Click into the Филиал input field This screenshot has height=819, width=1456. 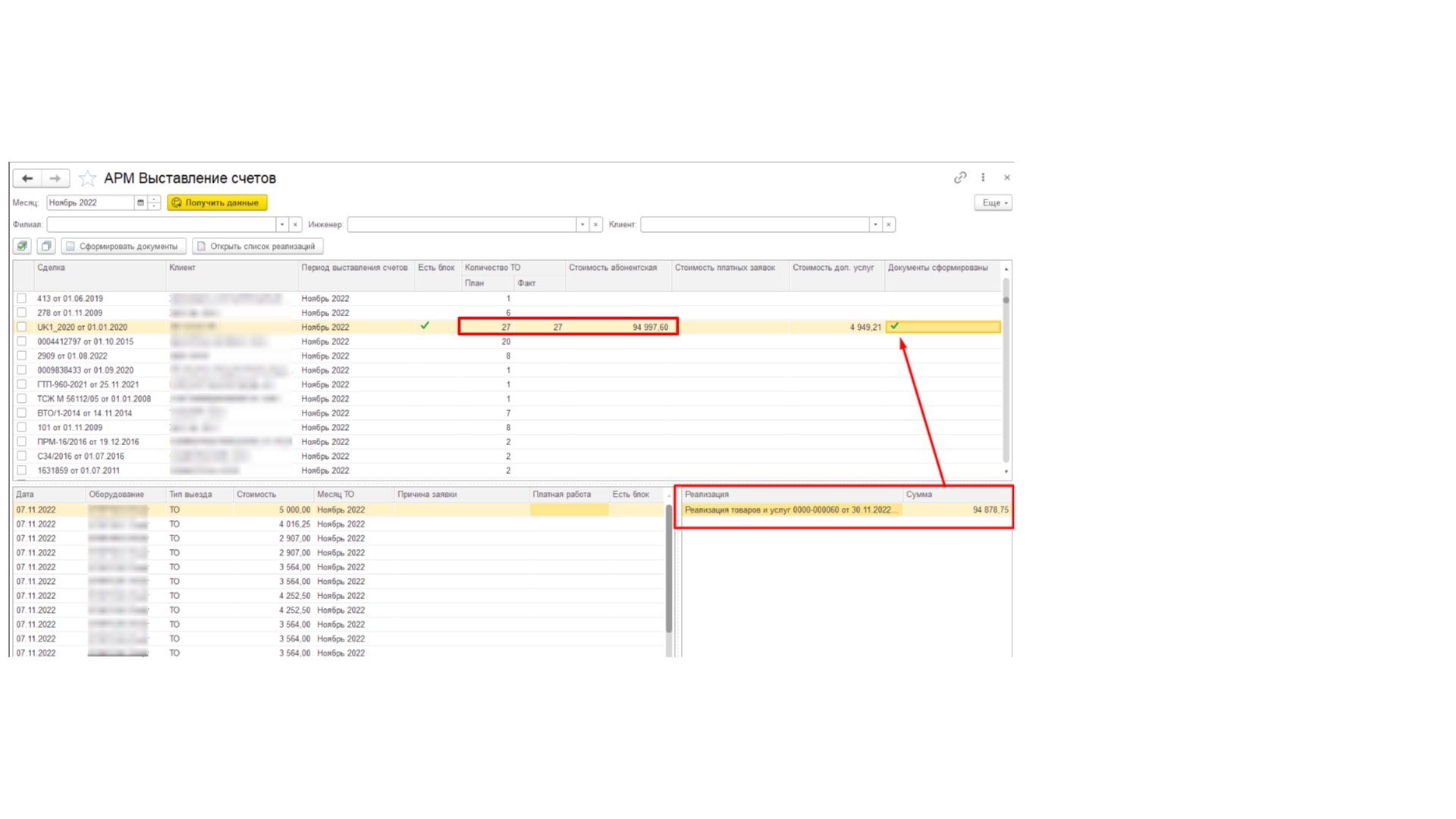click(x=161, y=224)
